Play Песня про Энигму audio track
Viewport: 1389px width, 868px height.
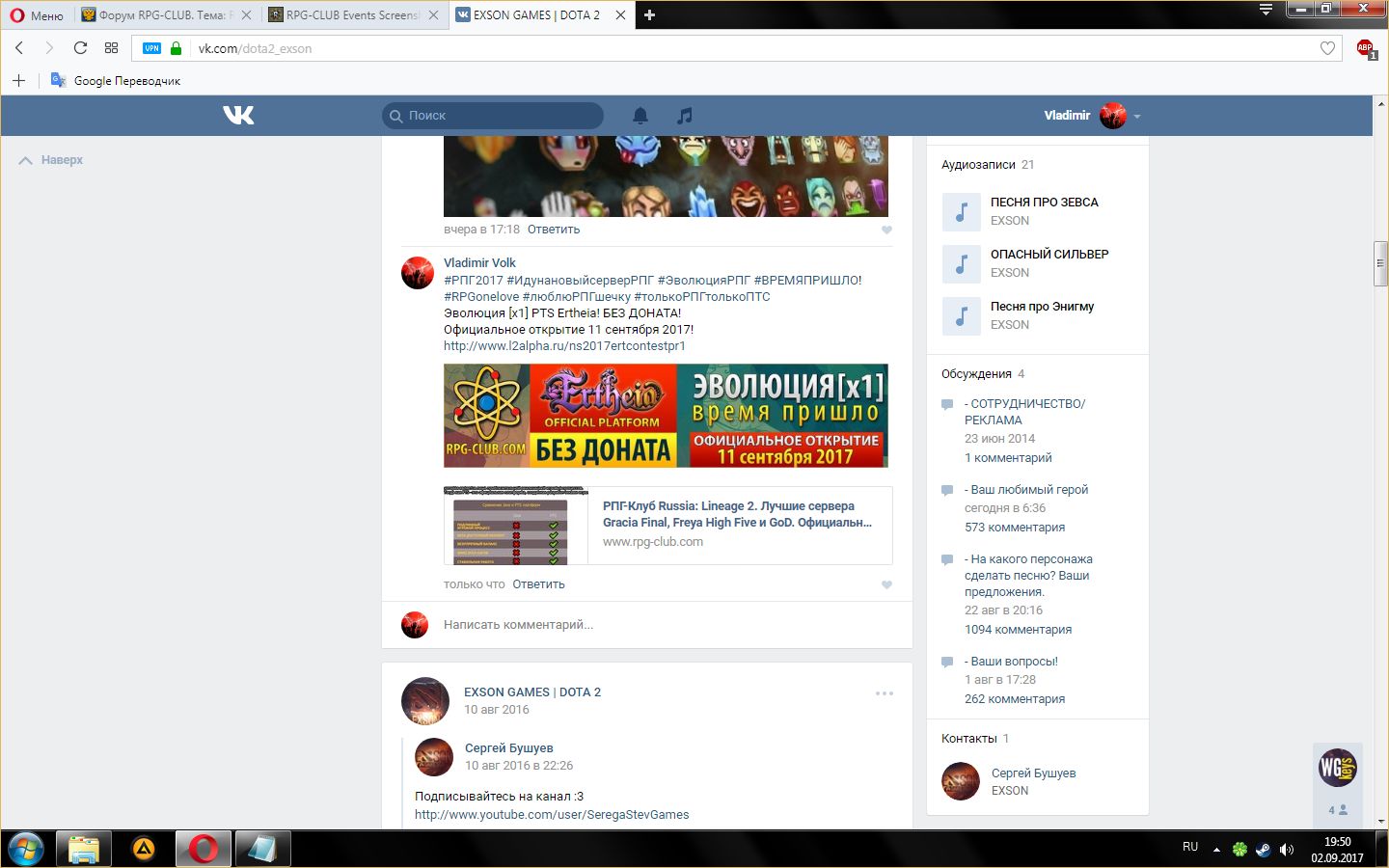click(x=961, y=315)
